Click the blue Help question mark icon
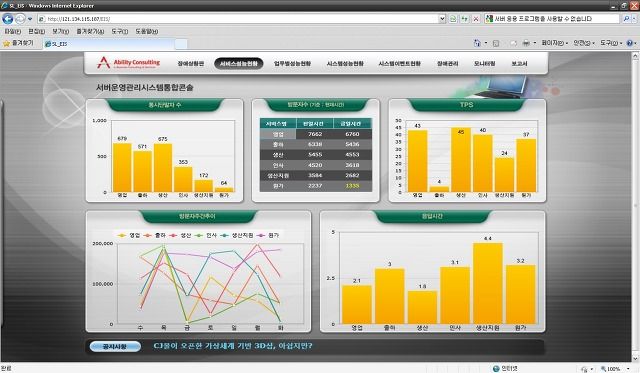640x373 pixels. (x=630, y=43)
